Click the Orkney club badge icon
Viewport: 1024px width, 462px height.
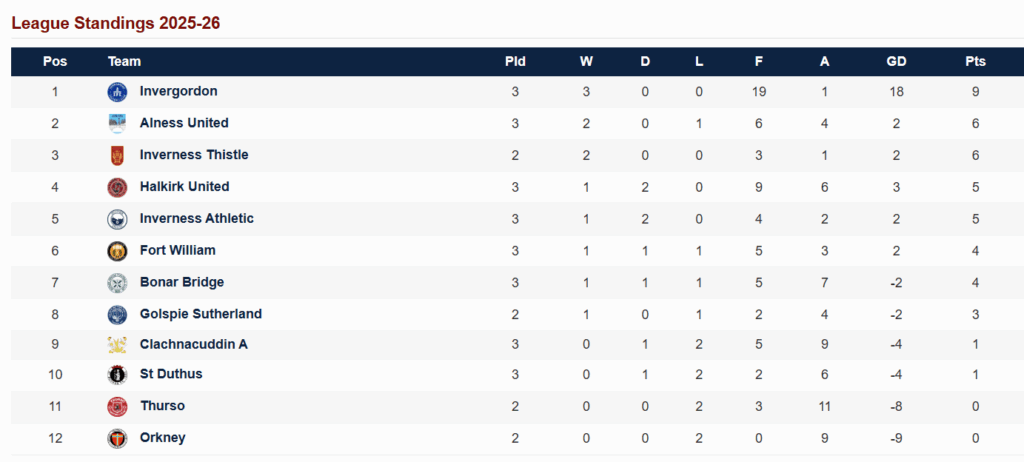[x=118, y=438]
